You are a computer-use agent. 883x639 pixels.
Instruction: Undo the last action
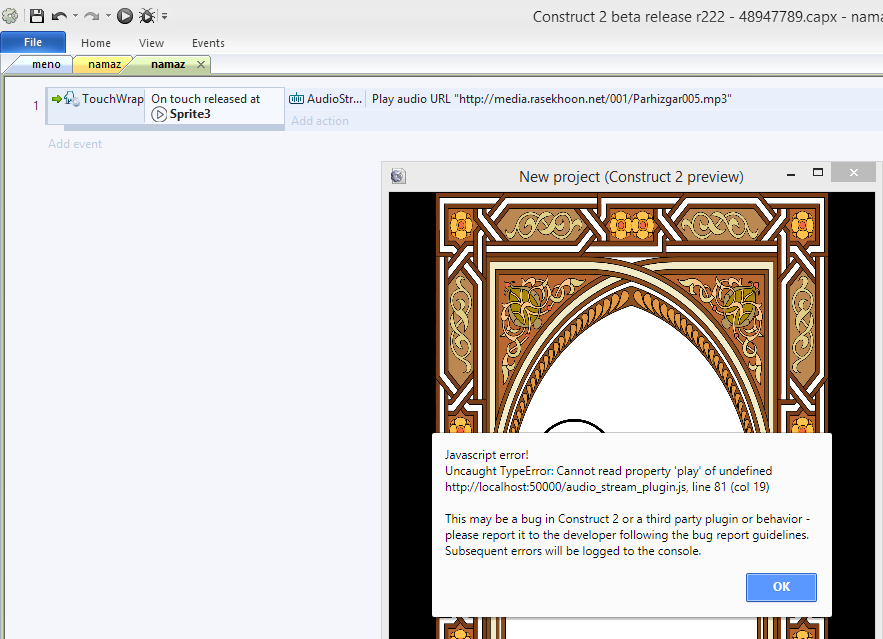59,16
